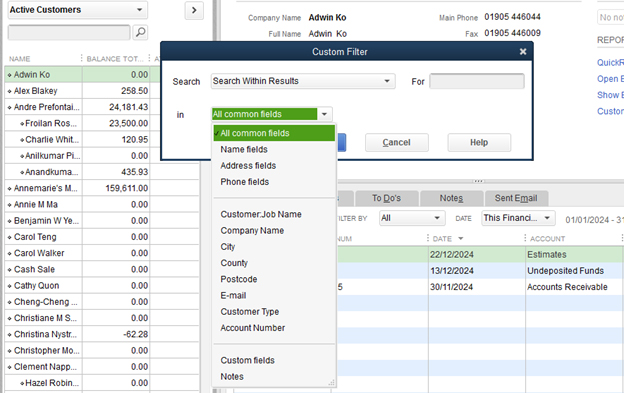Click the 'in' field dropdown arrow
624x393 pixels.
[x=325, y=114]
